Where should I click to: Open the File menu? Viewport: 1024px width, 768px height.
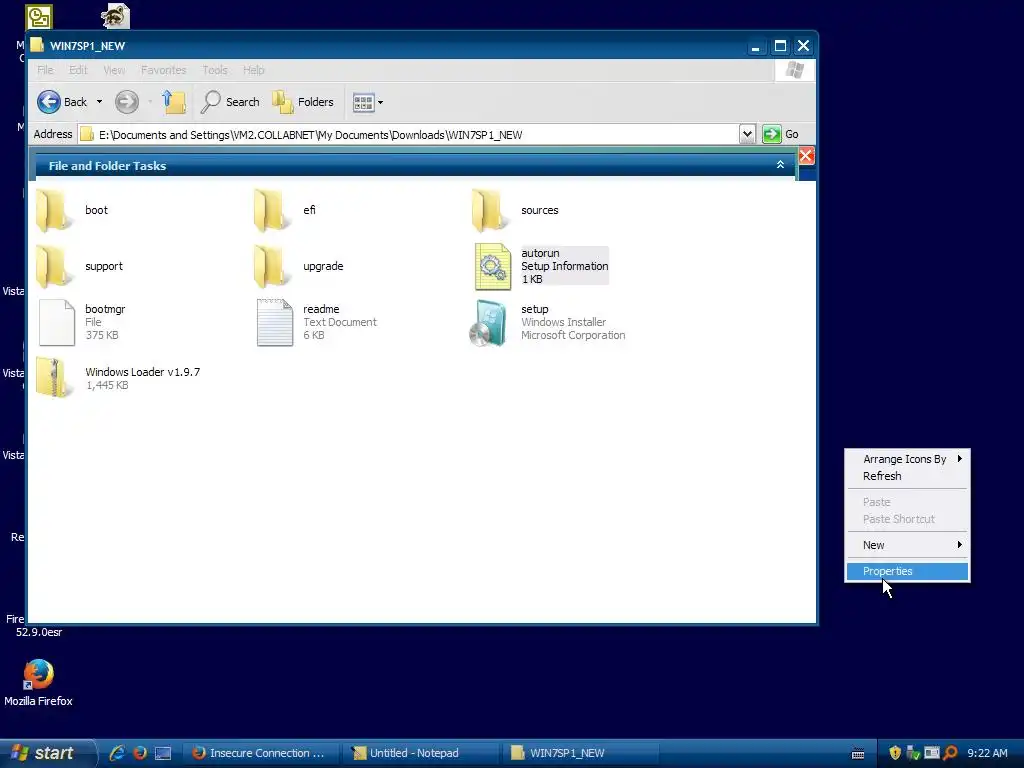tap(45, 70)
